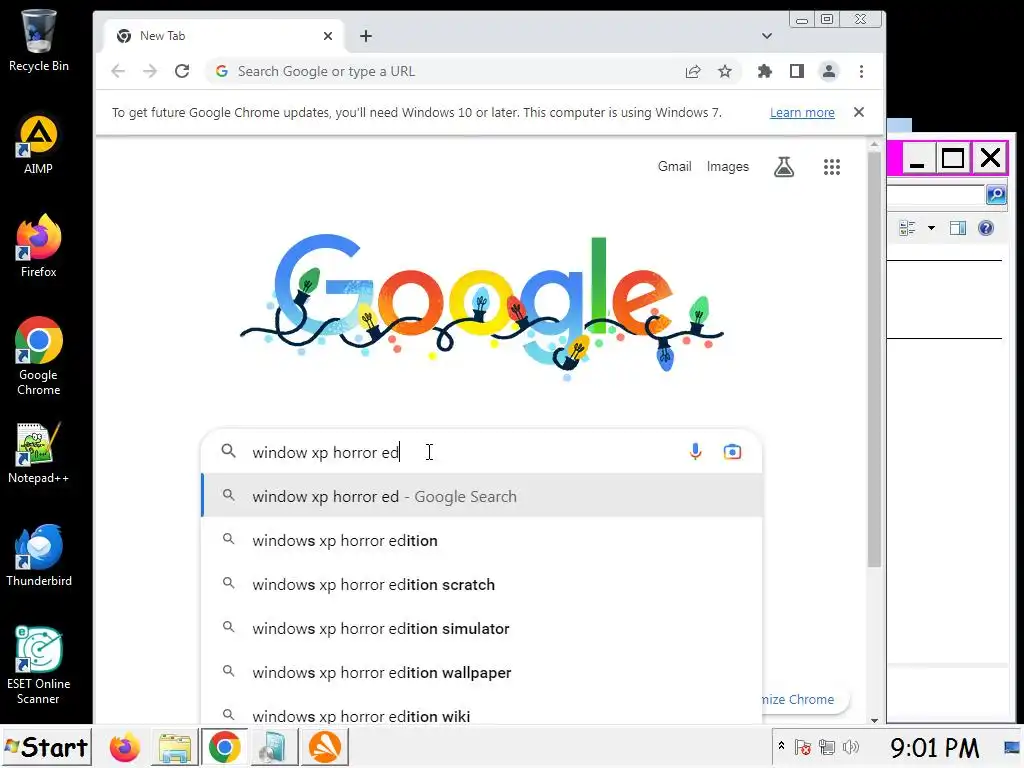1024x768 pixels.
Task: Click the taskbar clock showing 9:01 PM
Action: click(935, 747)
